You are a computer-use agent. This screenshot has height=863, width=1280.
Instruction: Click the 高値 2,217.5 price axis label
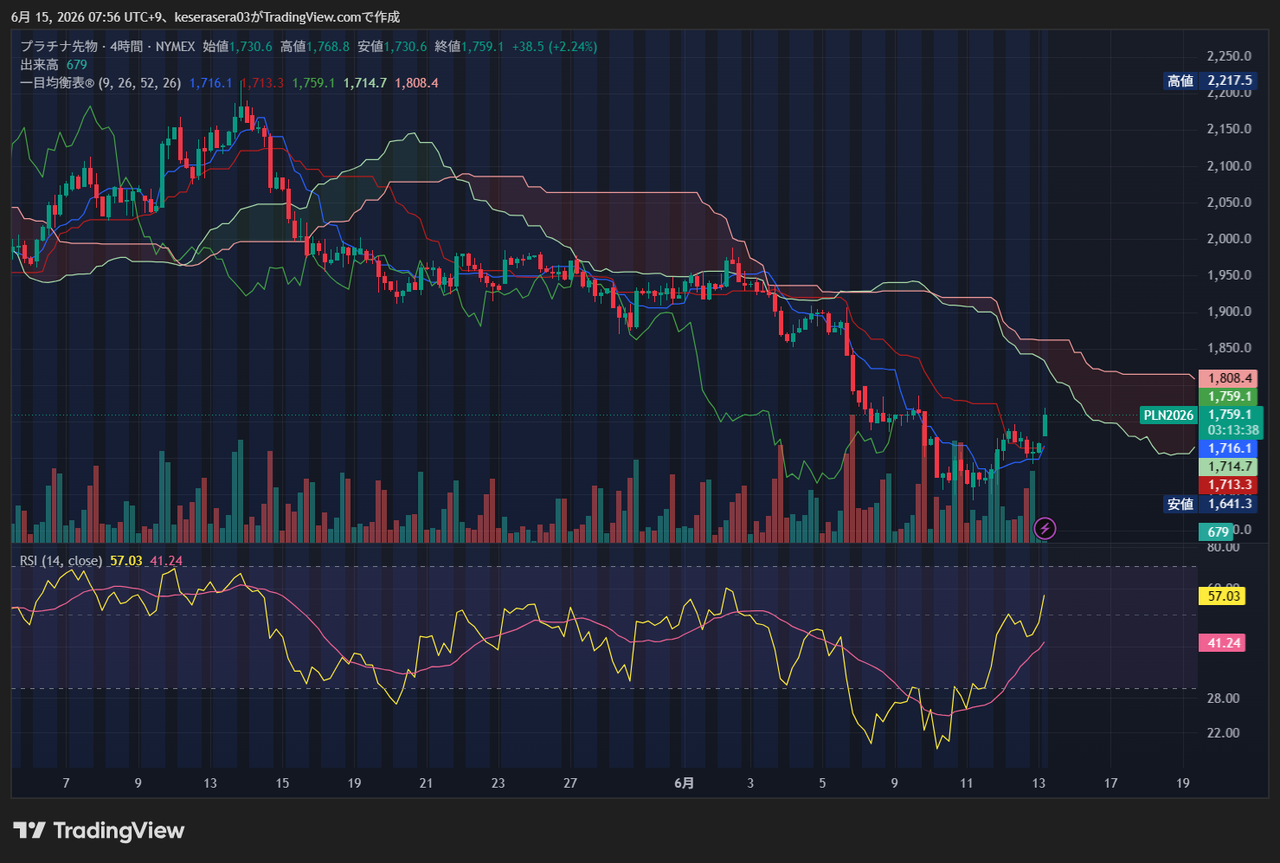tap(1208, 81)
